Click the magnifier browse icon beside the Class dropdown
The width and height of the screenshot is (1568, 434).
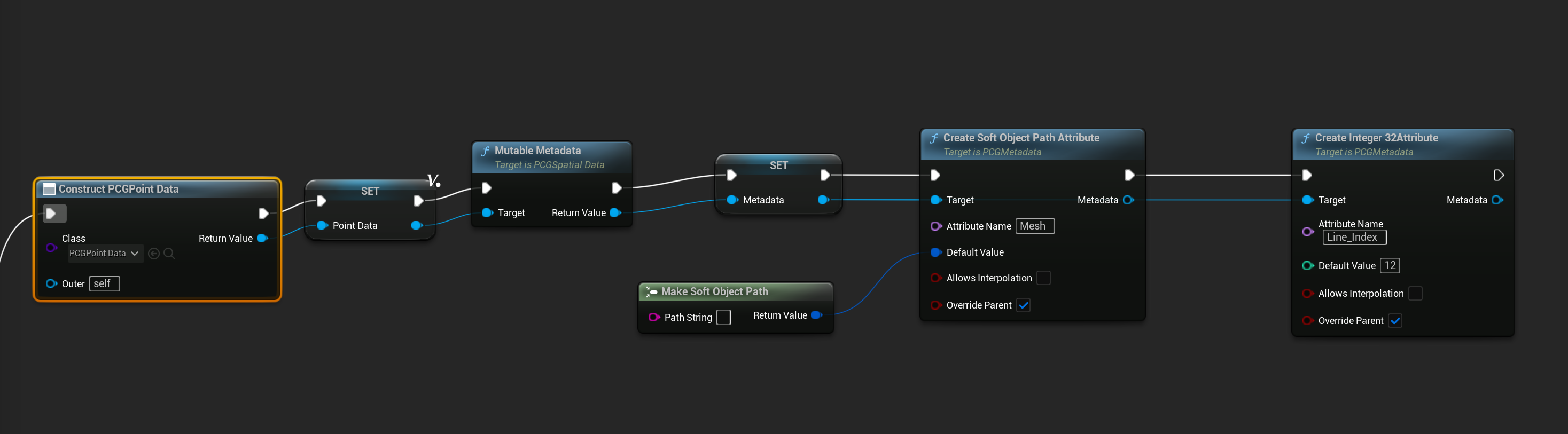click(x=169, y=254)
